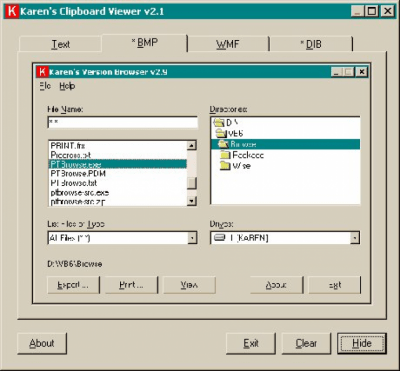Viewport: 400px width, 371px height.
Task: Click the red K icon of Clipboard Viewer
Action: pos(12,11)
